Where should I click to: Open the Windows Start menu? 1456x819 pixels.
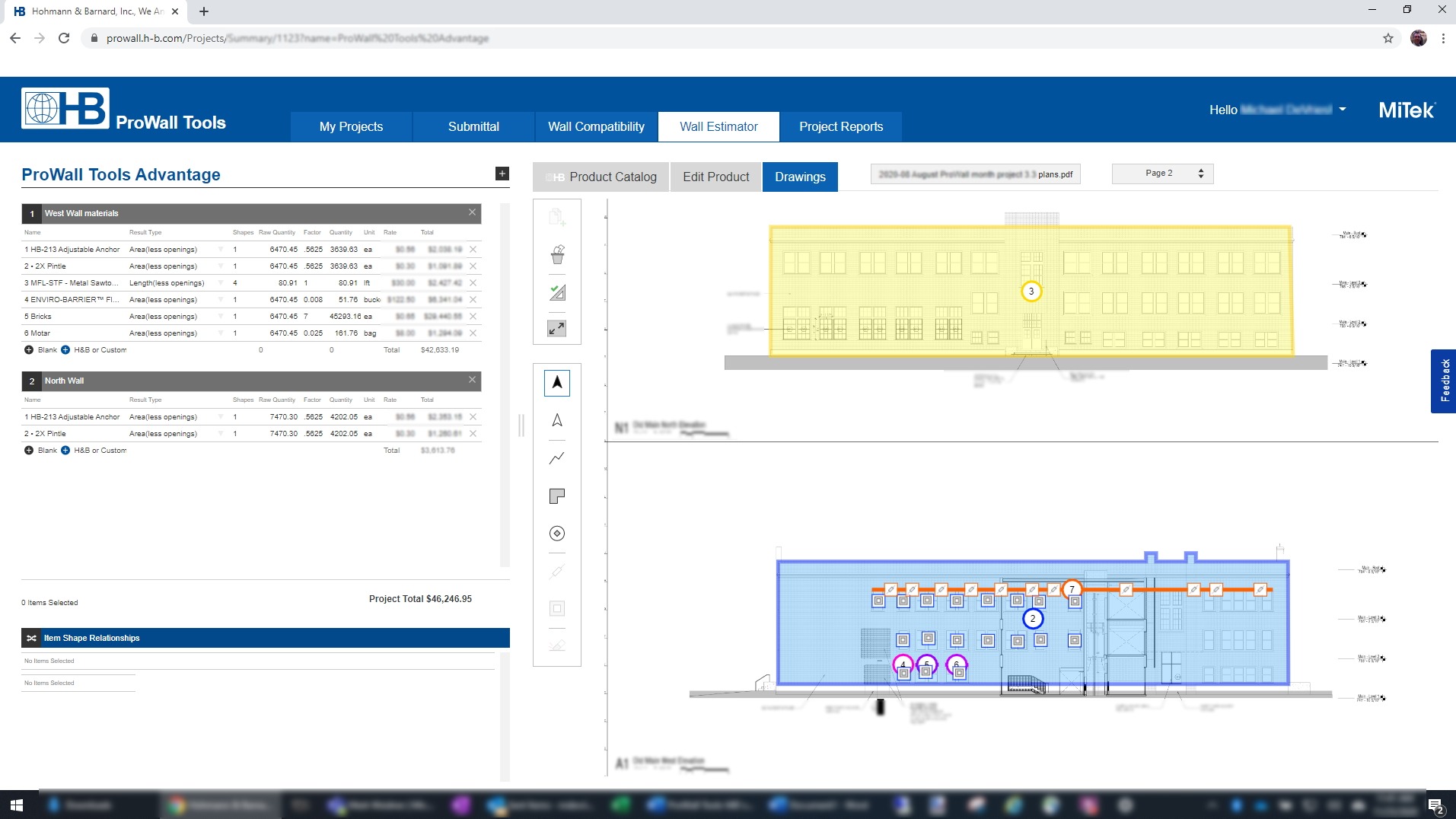(17, 805)
